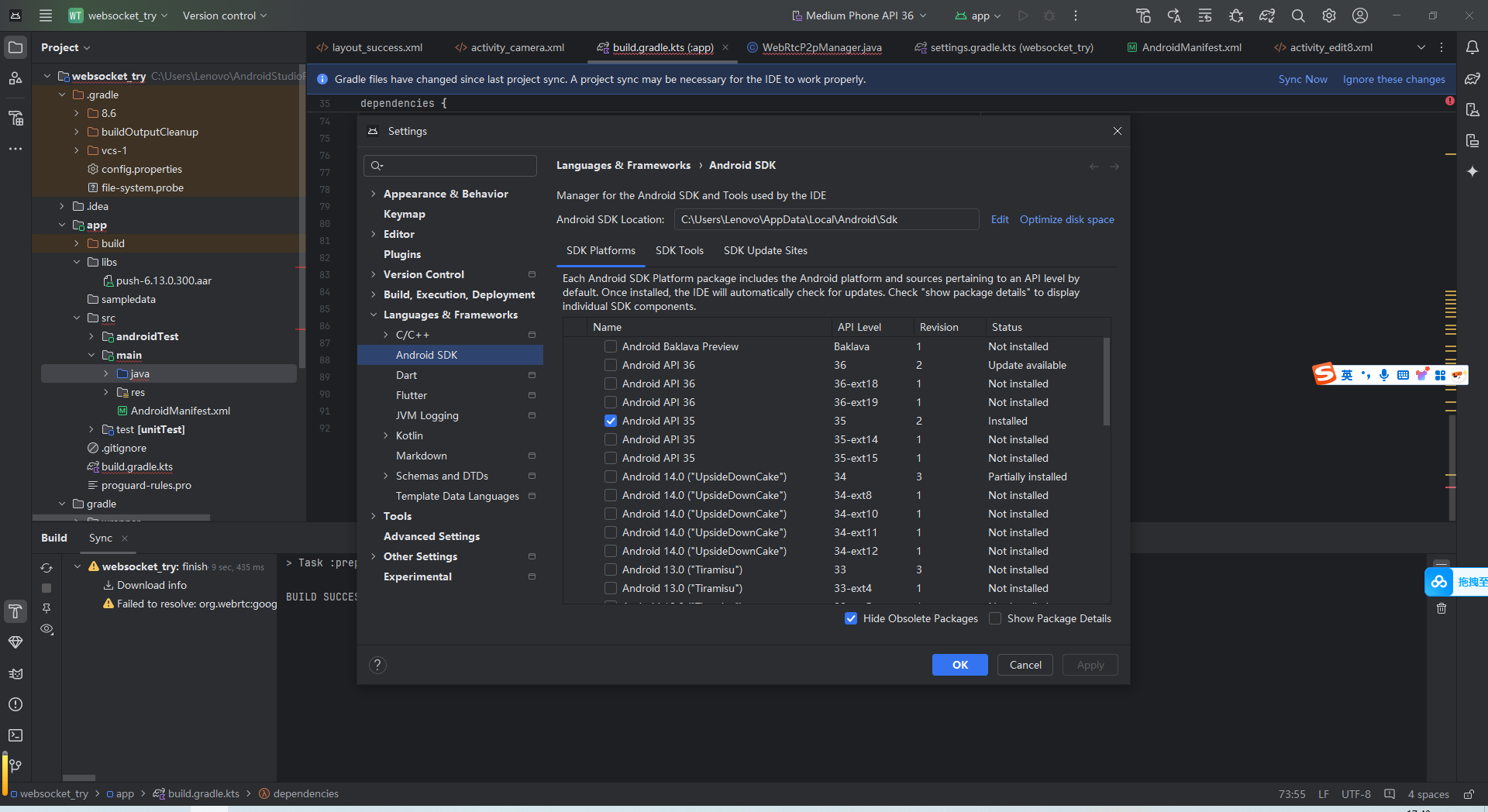Expand Appearance & Behavior settings
The image size is (1488, 812).
tap(374, 194)
